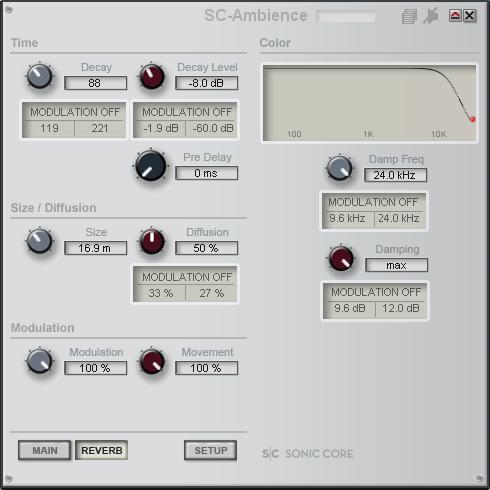Screen dimensions: 490x490
Task: Click the pin icon in the title bar
Action: click(x=431, y=16)
